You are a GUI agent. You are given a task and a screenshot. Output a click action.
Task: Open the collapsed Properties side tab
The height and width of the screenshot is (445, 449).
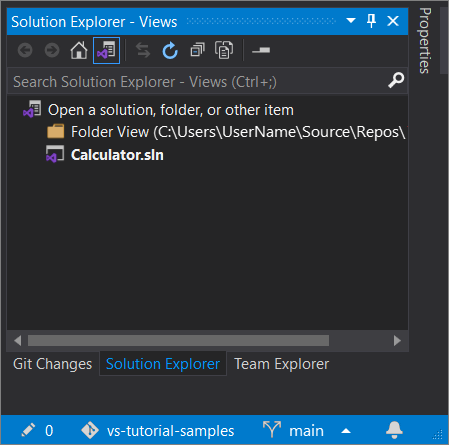pyautogui.click(x=425, y=40)
